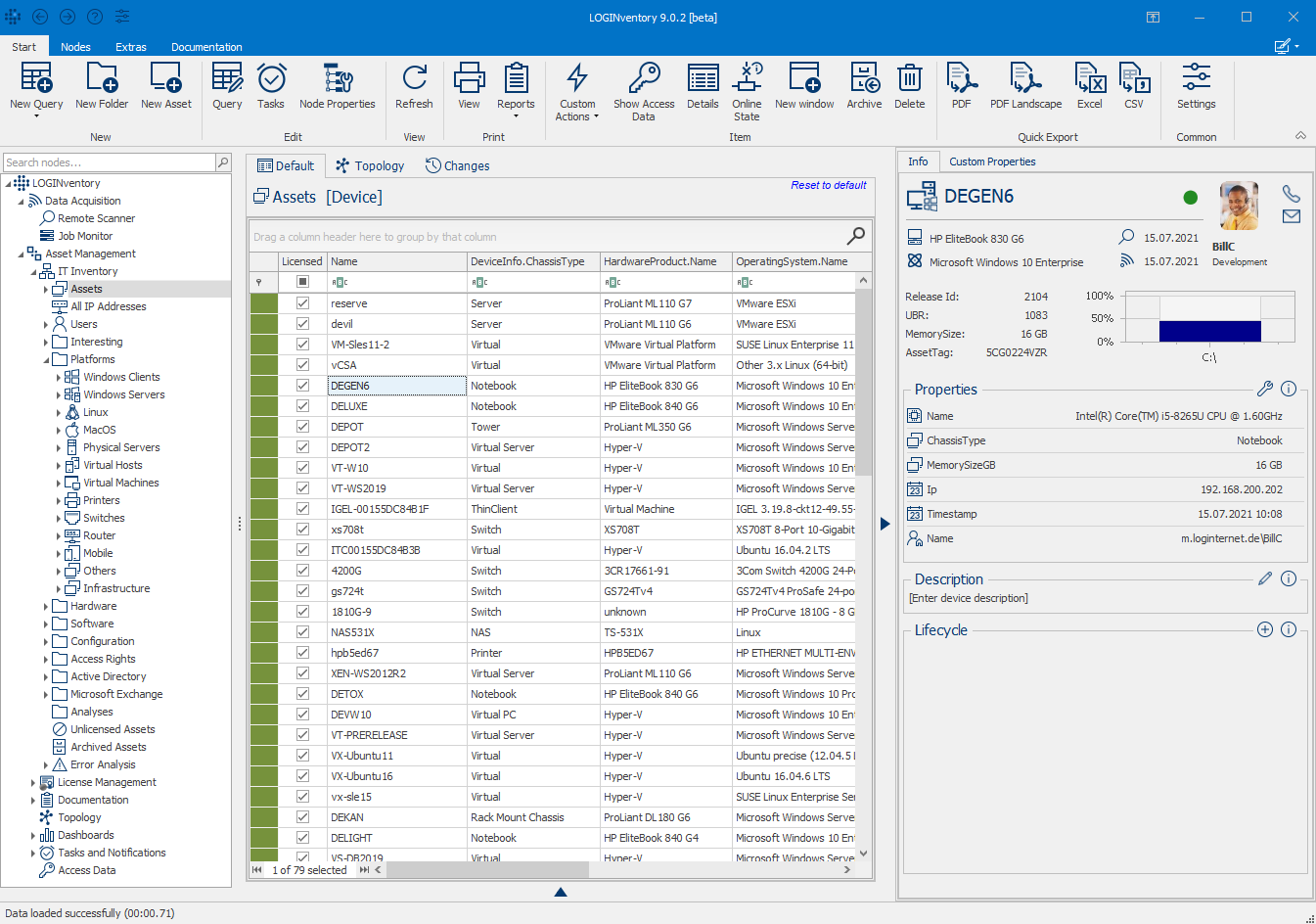Viewport: 1316px width, 924px height.
Task: Jump to last record in grid navigator
Action: (364, 869)
